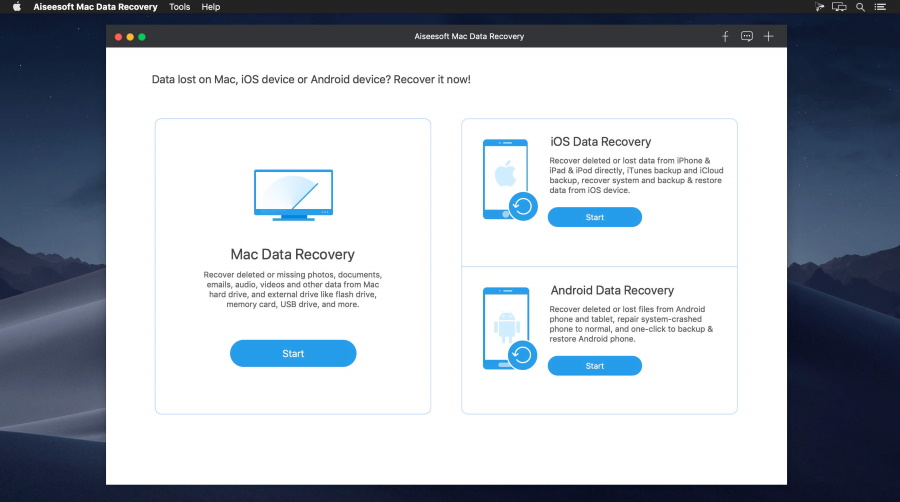The height and width of the screenshot is (502, 900).
Task: Click the Mac recovery description paragraph
Action: coord(293,289)
